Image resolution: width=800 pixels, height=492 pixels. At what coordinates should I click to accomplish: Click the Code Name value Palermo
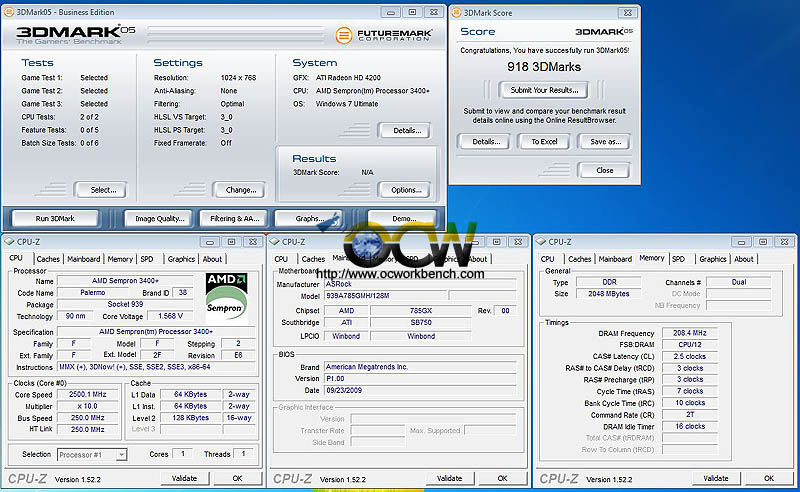pos(92,292)
